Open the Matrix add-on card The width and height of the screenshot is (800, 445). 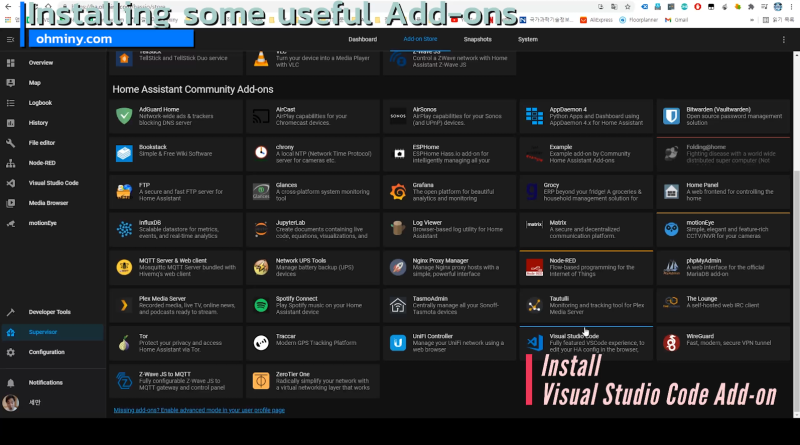[x=586, y=230]
